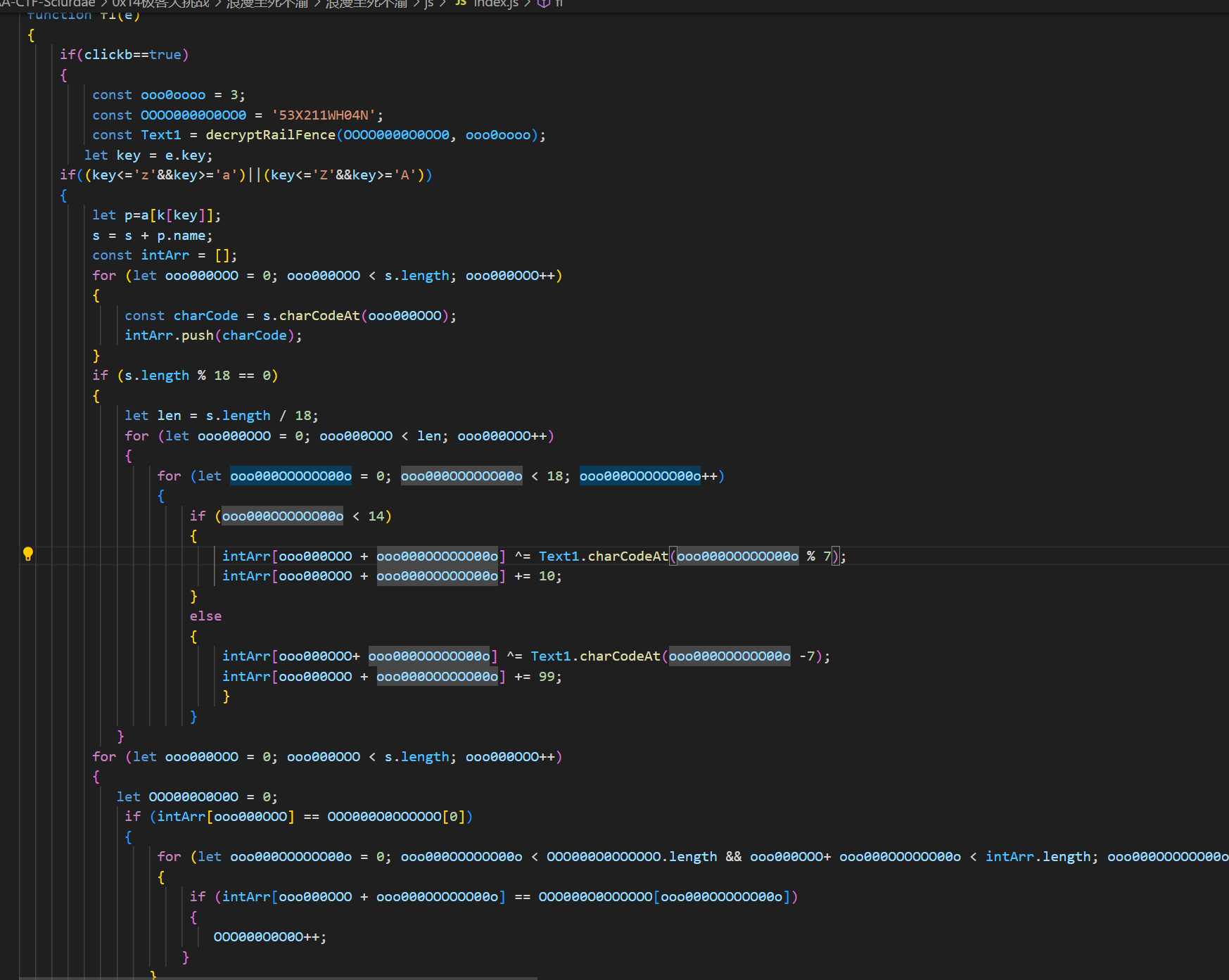This screenshot has width=1229, height=980.
Task: Click the number 14 in the if condition
Action: point(376,516)
